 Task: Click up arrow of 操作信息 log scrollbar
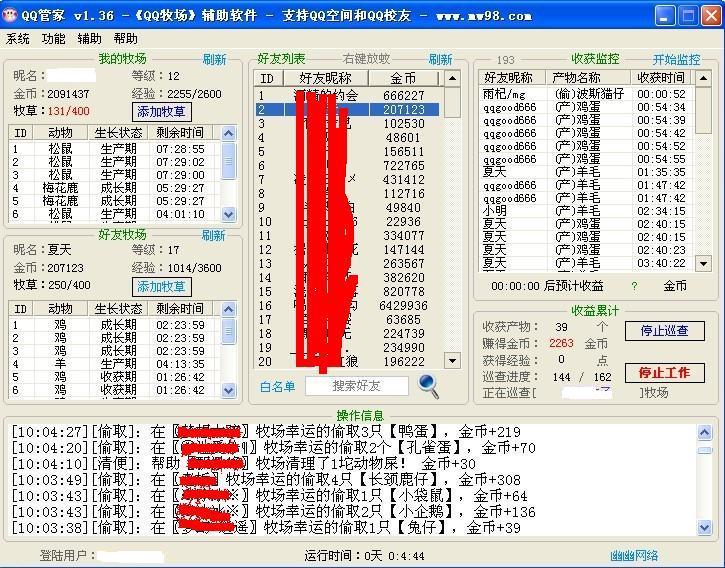[x=705, y=432]
